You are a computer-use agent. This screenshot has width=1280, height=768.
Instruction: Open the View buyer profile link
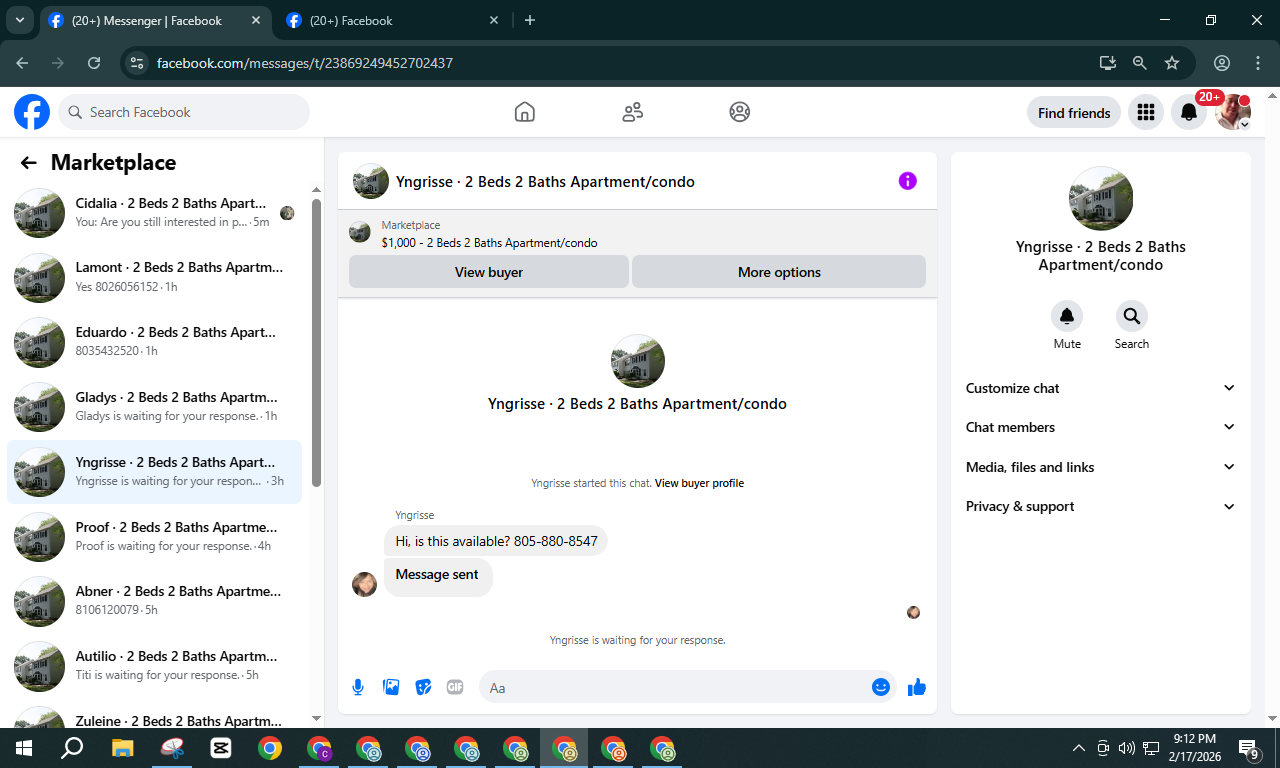(x=699, y=483)
